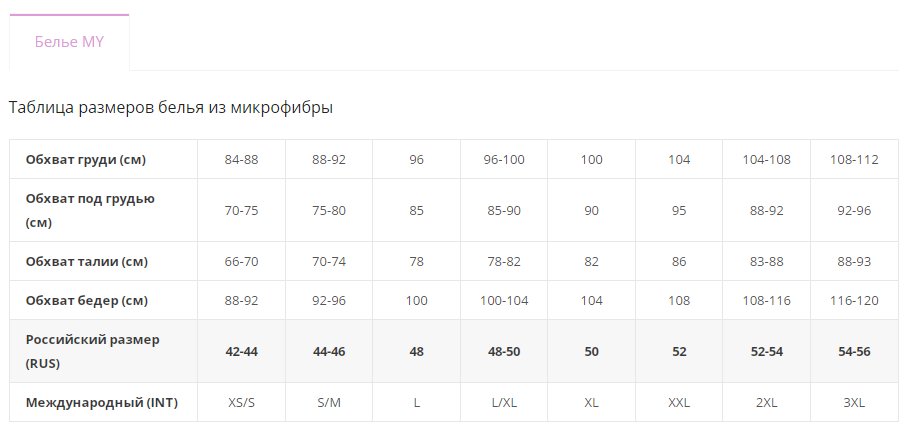Click the 66-70 waist measurement cell
913x438 pixels.
tap(242, 262)
